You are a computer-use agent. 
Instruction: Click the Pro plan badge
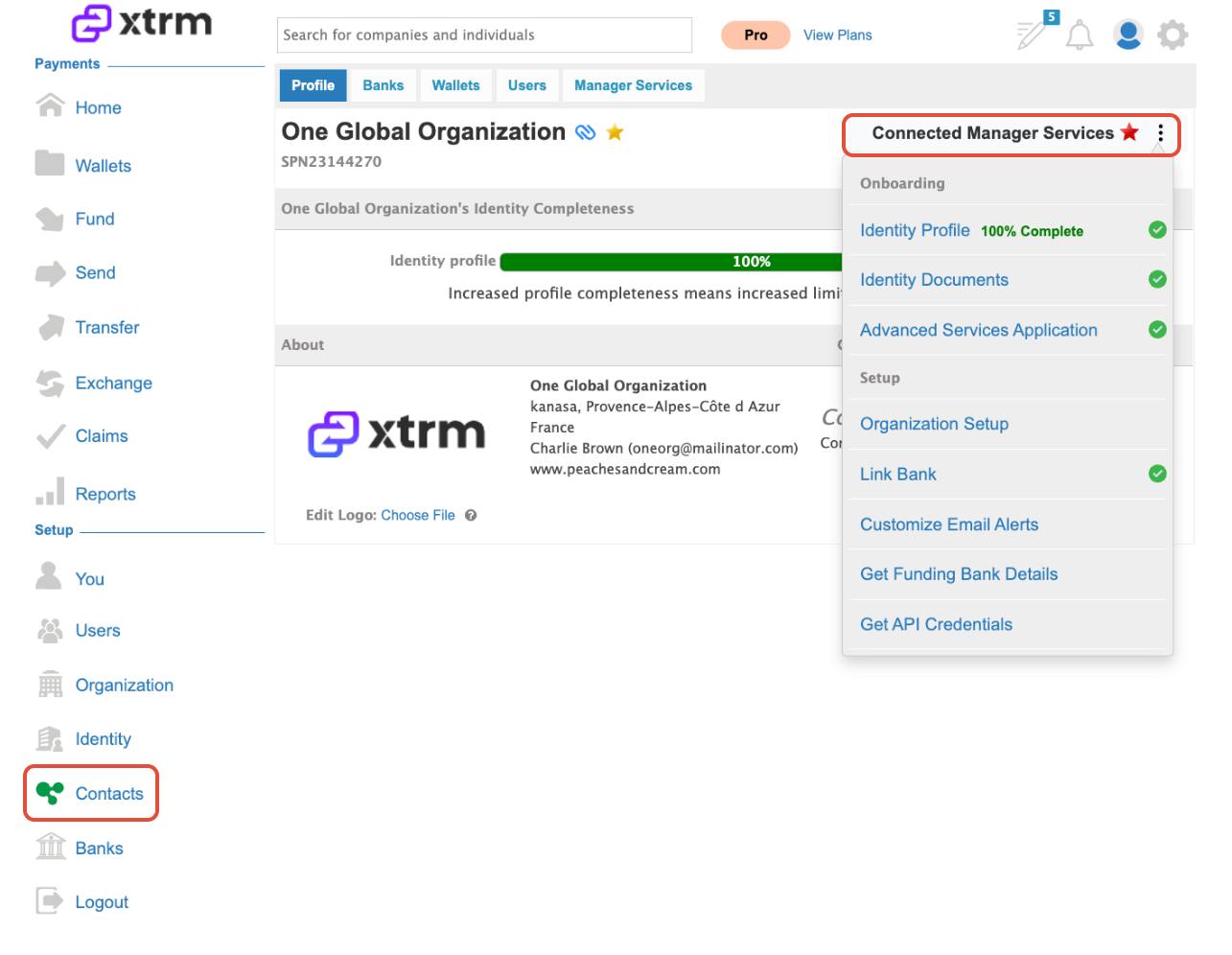point(755,35)
